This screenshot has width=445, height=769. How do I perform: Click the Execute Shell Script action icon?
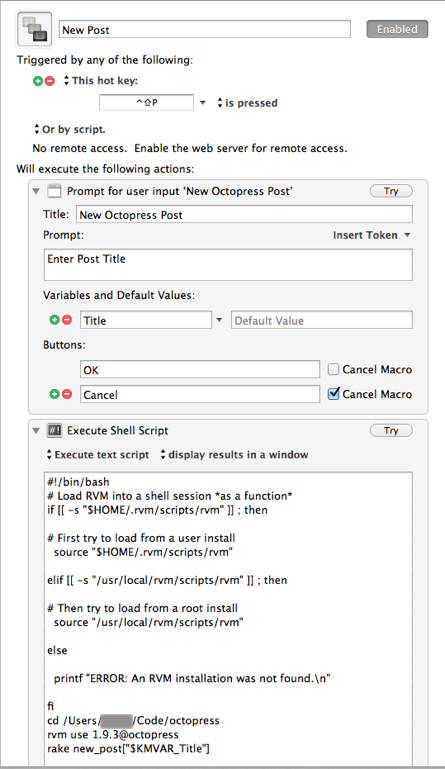[x=54, y=431]
